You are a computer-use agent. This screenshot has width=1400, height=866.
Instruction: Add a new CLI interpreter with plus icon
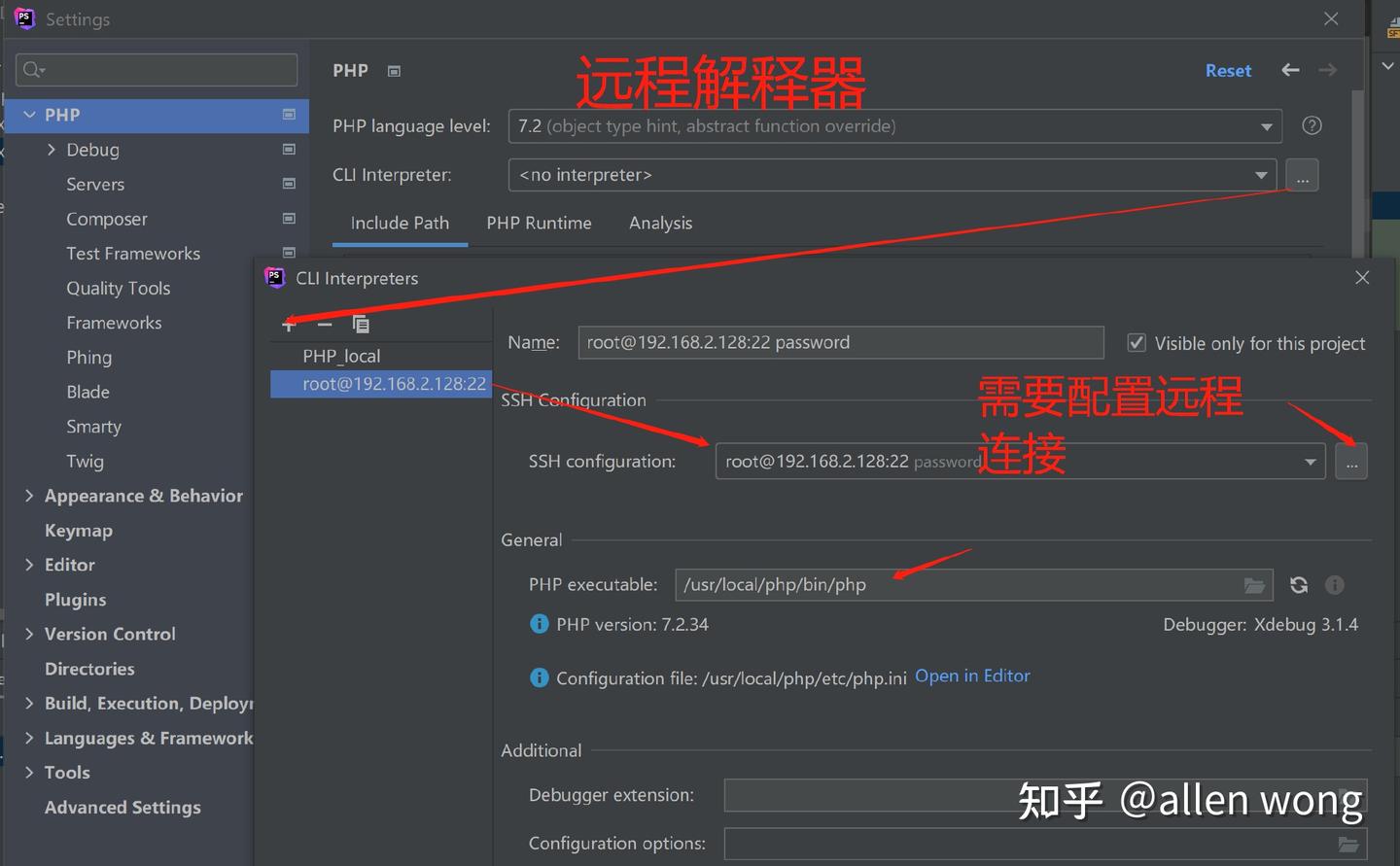[289, 325]
